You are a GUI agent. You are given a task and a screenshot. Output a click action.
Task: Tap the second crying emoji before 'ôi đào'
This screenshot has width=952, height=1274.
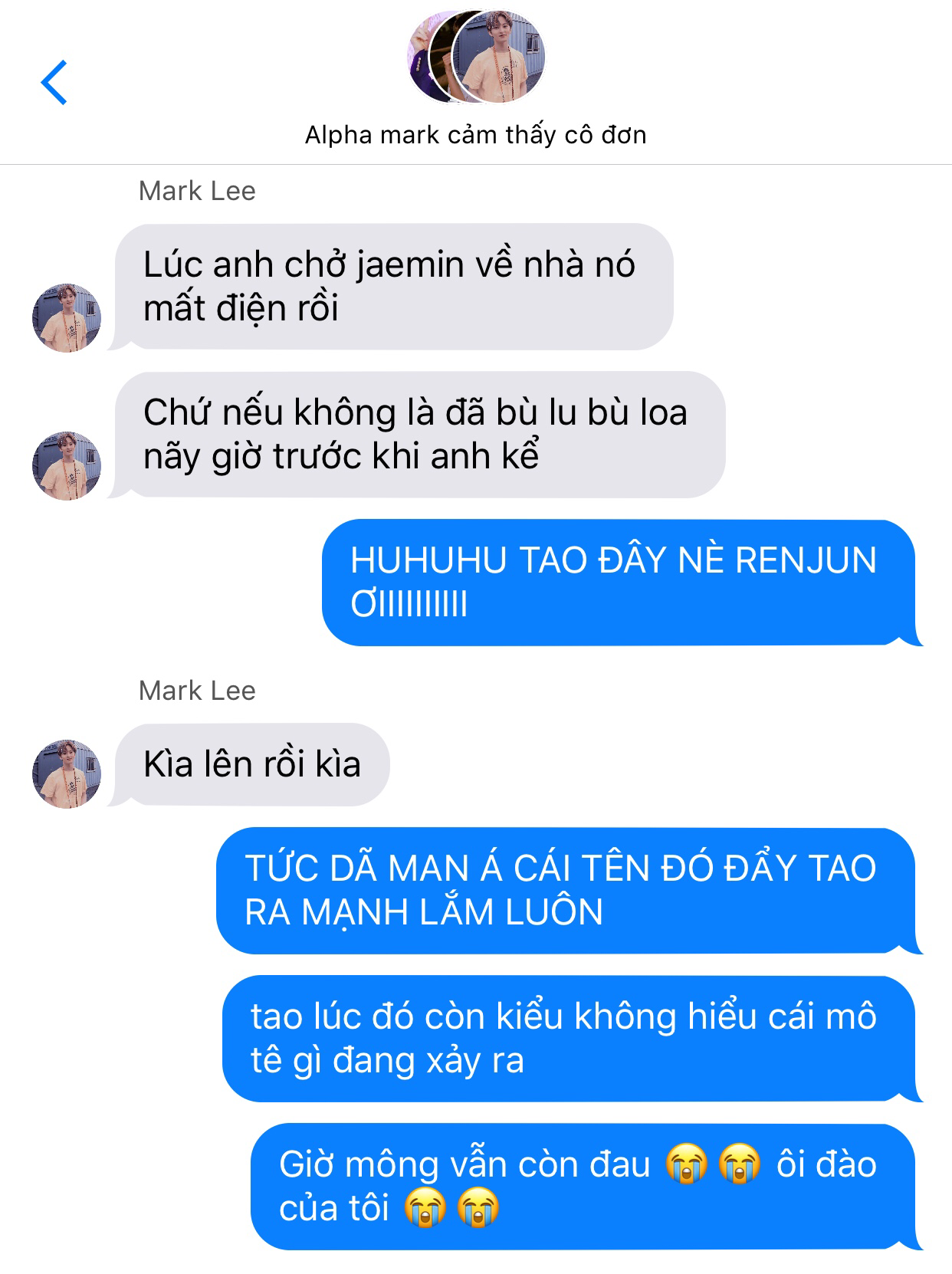(x=740, y=1164)
